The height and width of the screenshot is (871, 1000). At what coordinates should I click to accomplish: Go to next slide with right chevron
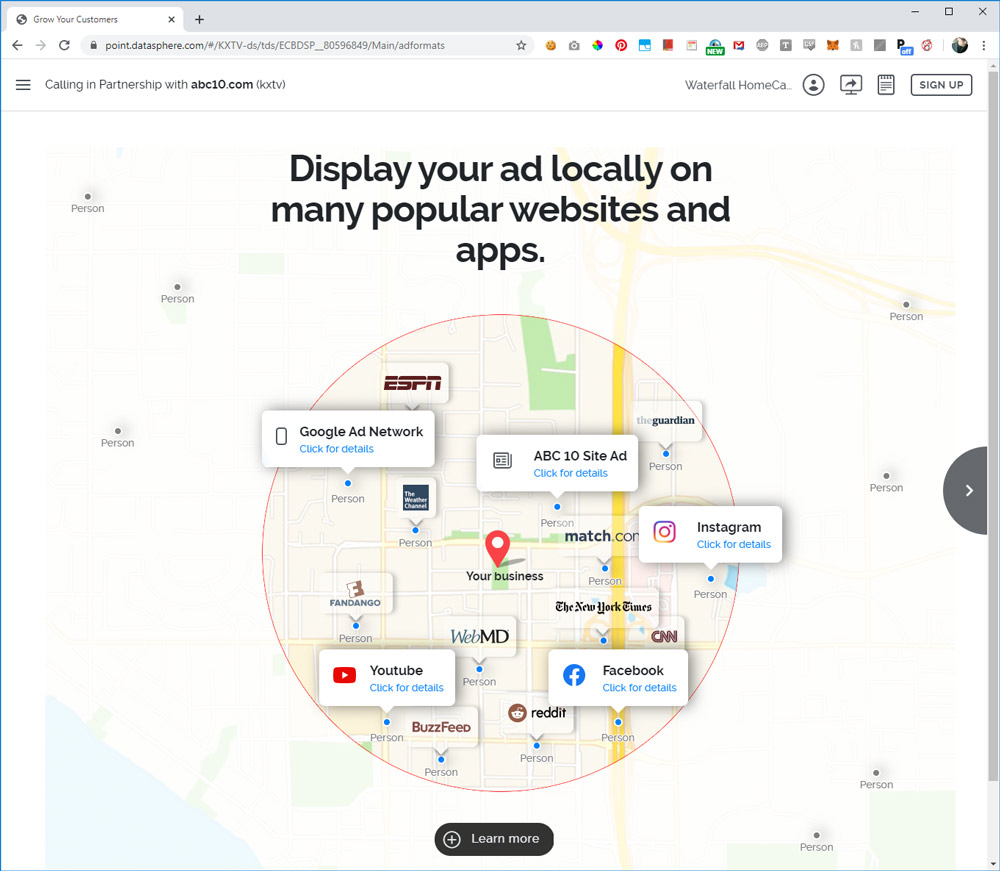pos(969,490)
